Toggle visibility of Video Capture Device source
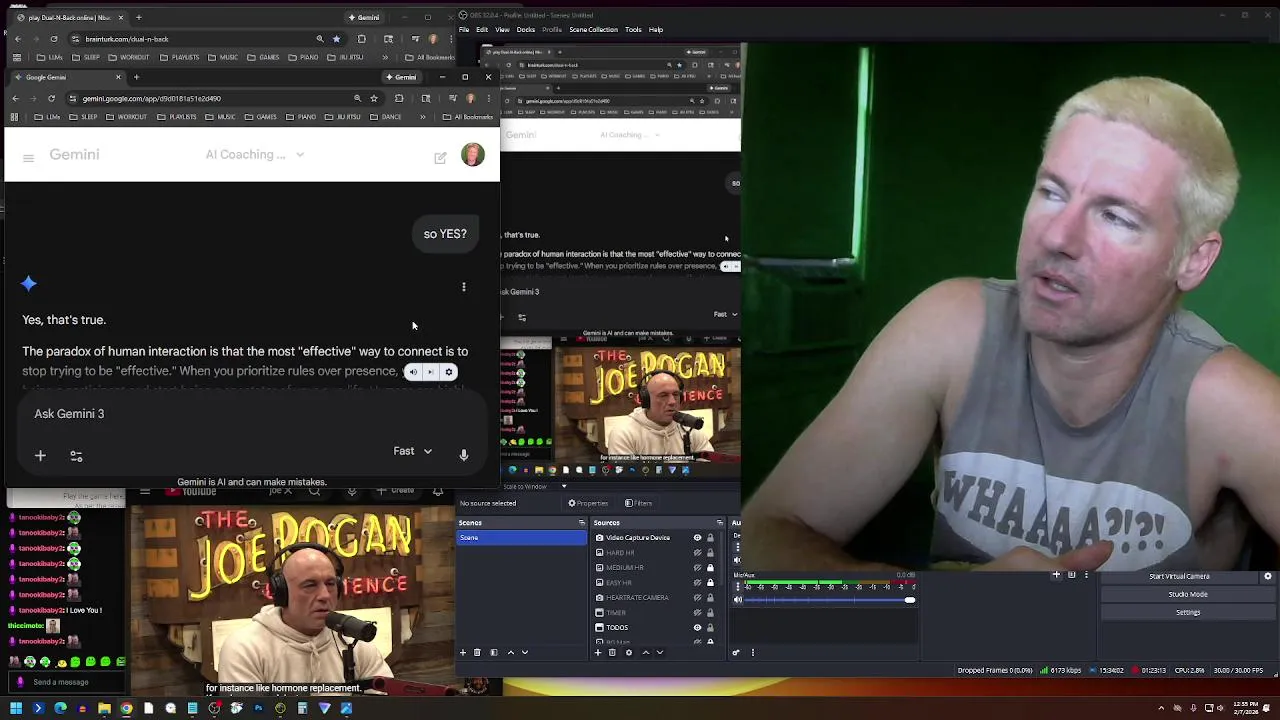1280x720 pixels. [697, 538]
